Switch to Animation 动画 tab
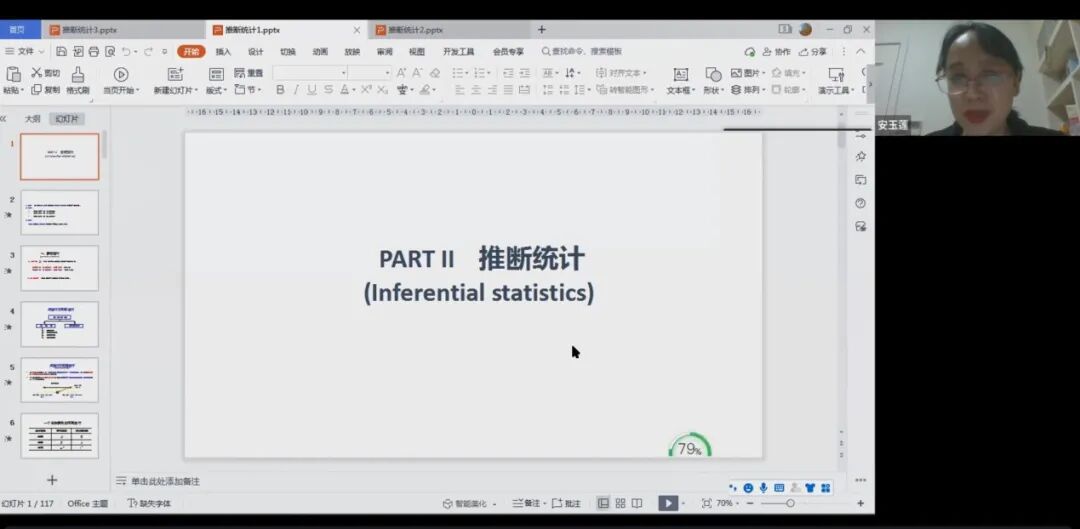Screen dimensions: 1080x529 pyautogui.click(x=320, y=52)
